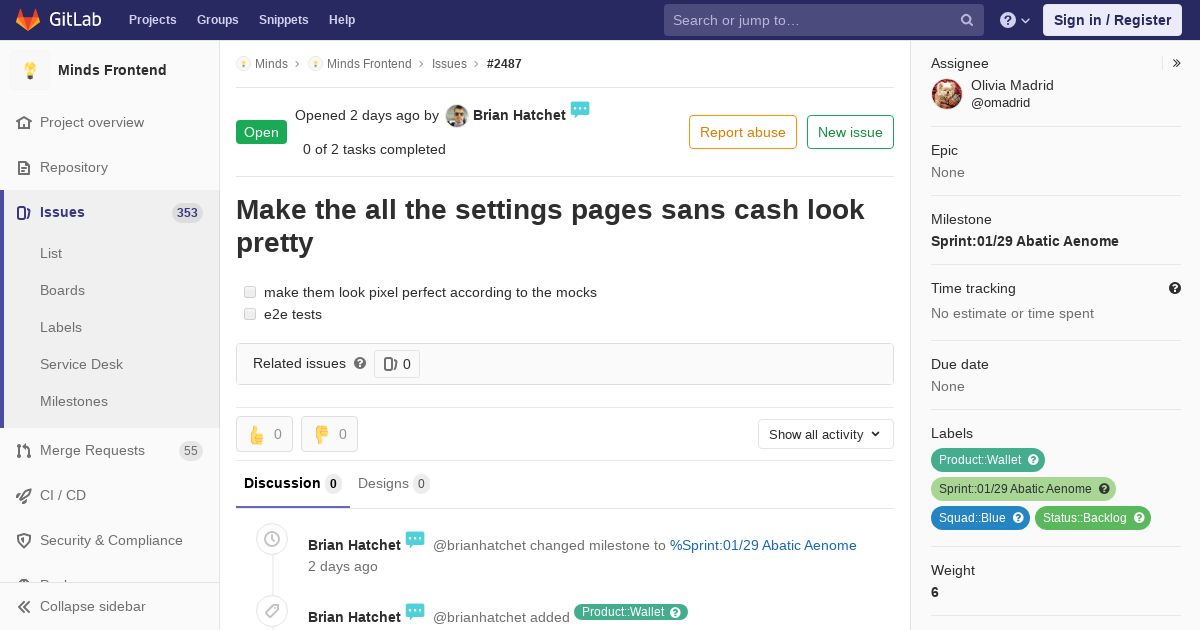Image resolution: width=1200 pixels, height=630 pixels.
Task: Give a thumbs down reaction
Action: (329, 434)
